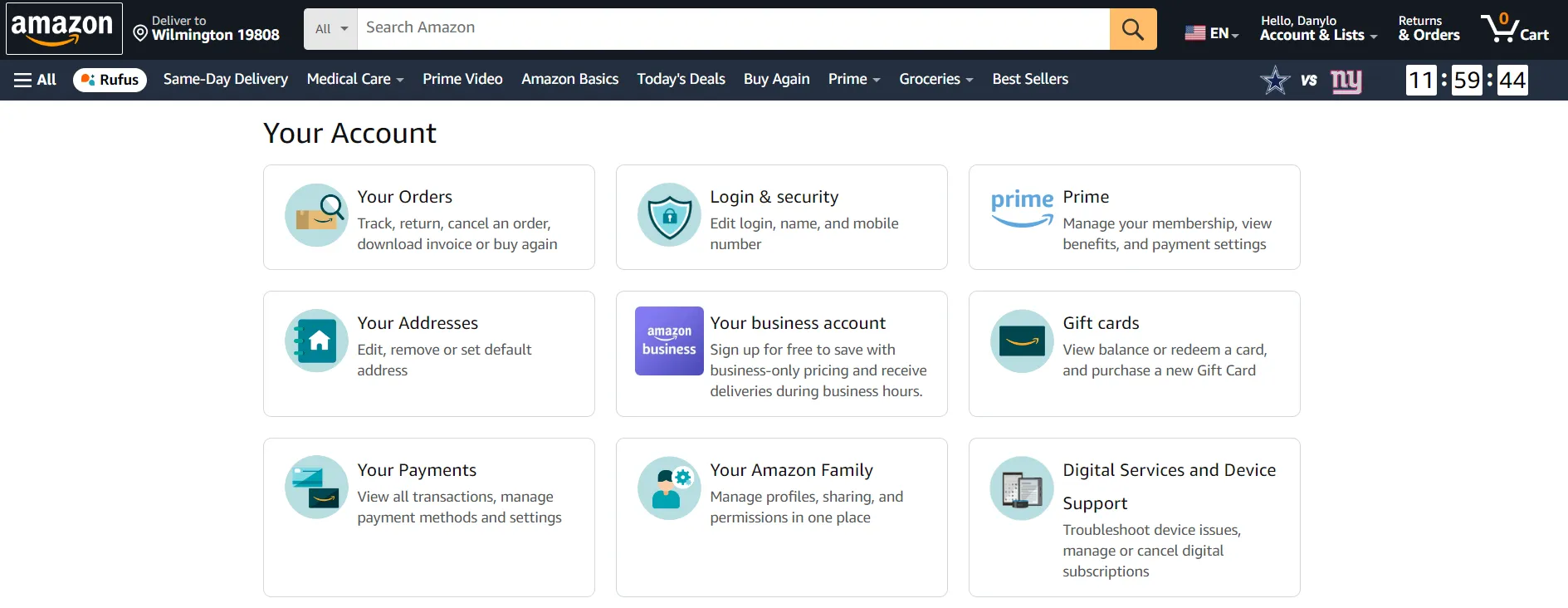The image size is (1568, 608).
Task: Click the Your Orders package icon
Action: [x=316, y=215]
